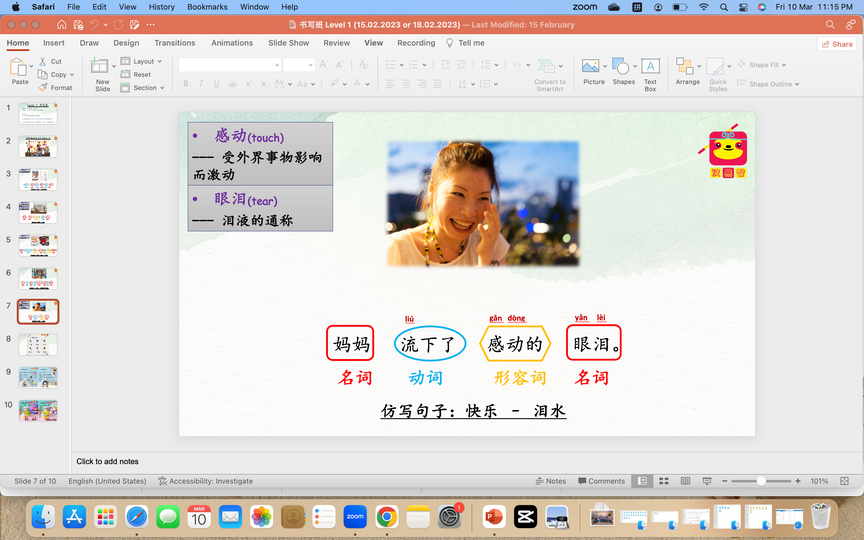Switch to the Animations ribbon tab
The image size is (864, 540).
pos(232,43)
